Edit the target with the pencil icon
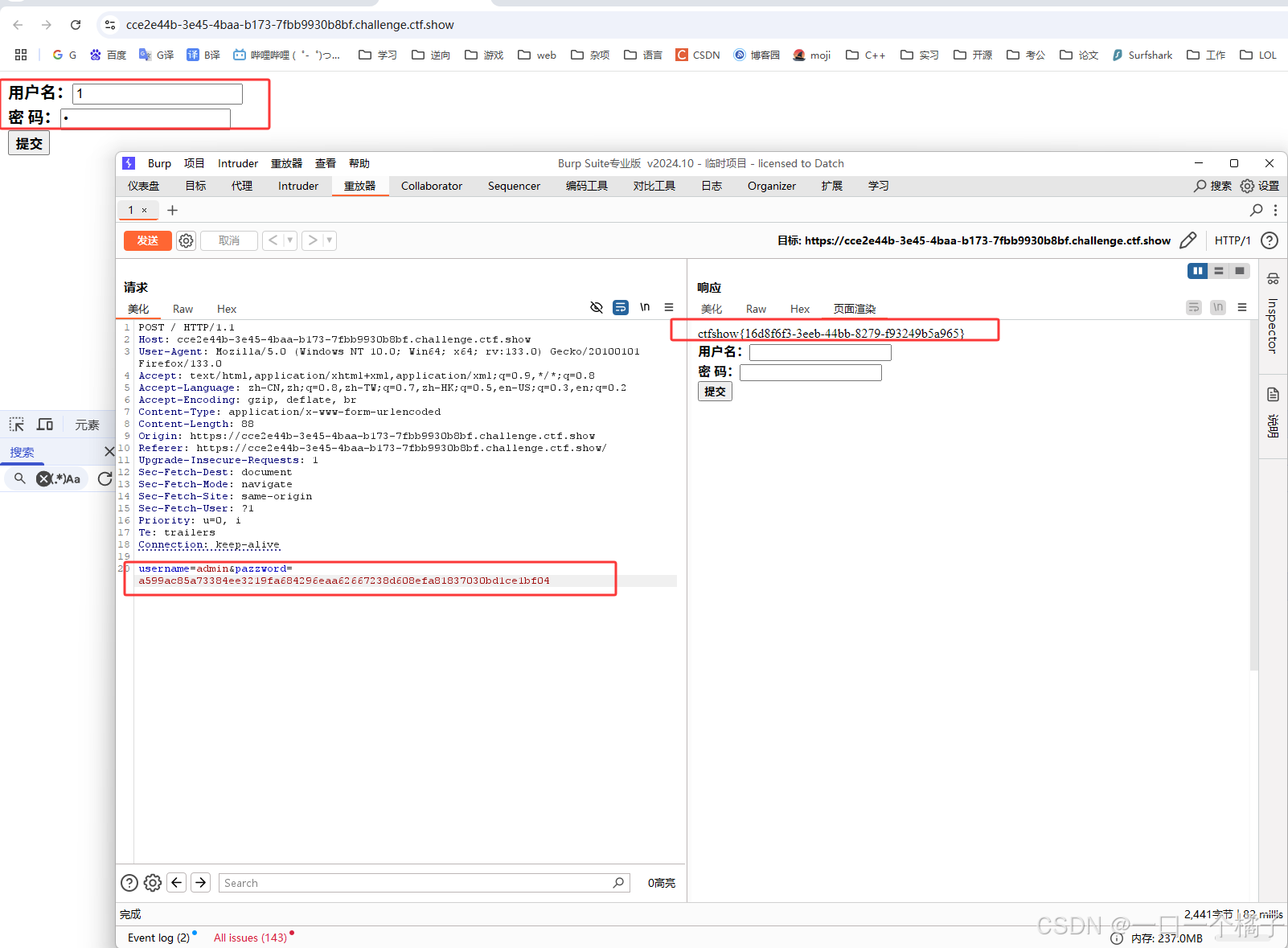The height and width of the screenshot is (948, 1288). 1188,240
